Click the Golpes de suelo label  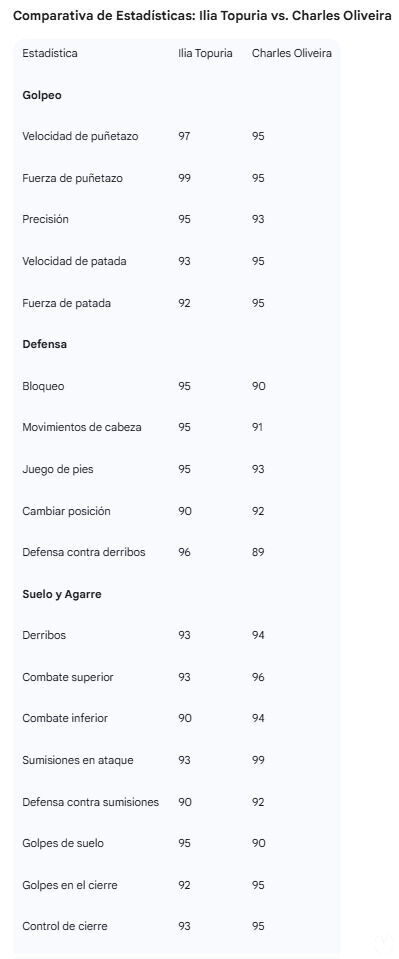[x=63, y=843]
